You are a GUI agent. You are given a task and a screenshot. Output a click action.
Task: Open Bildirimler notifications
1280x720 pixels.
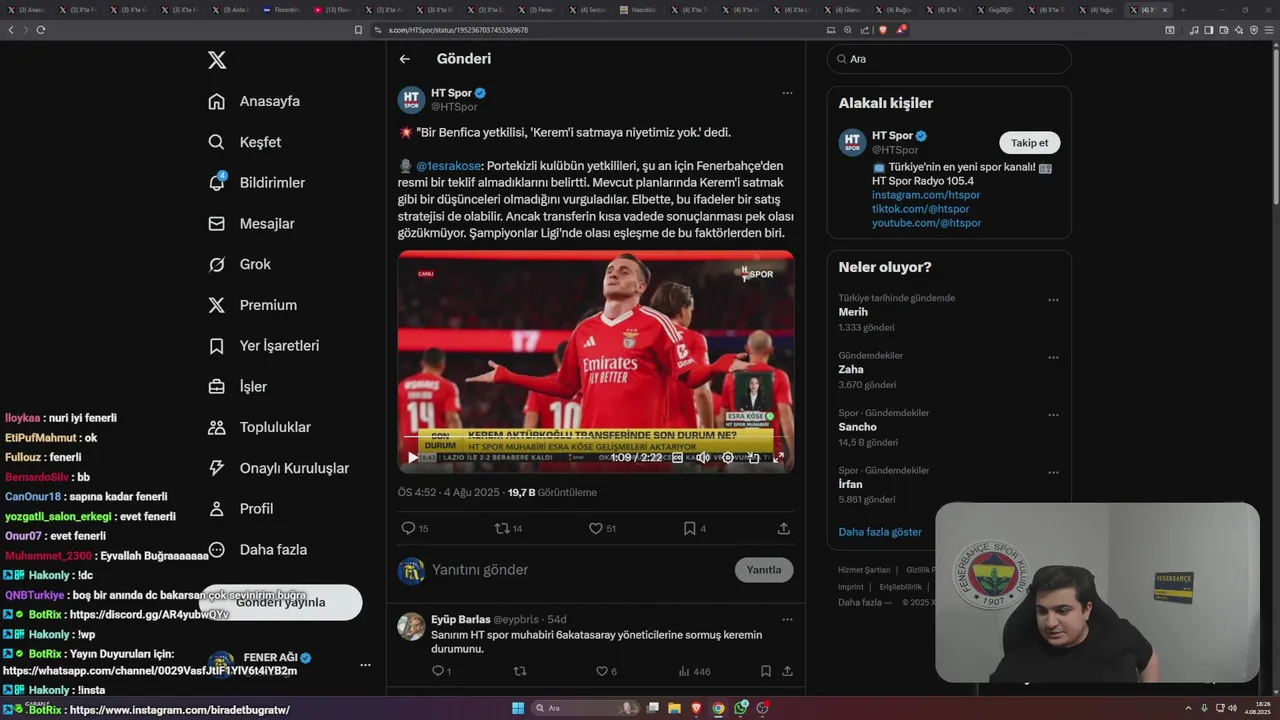(x=256, y=183)
